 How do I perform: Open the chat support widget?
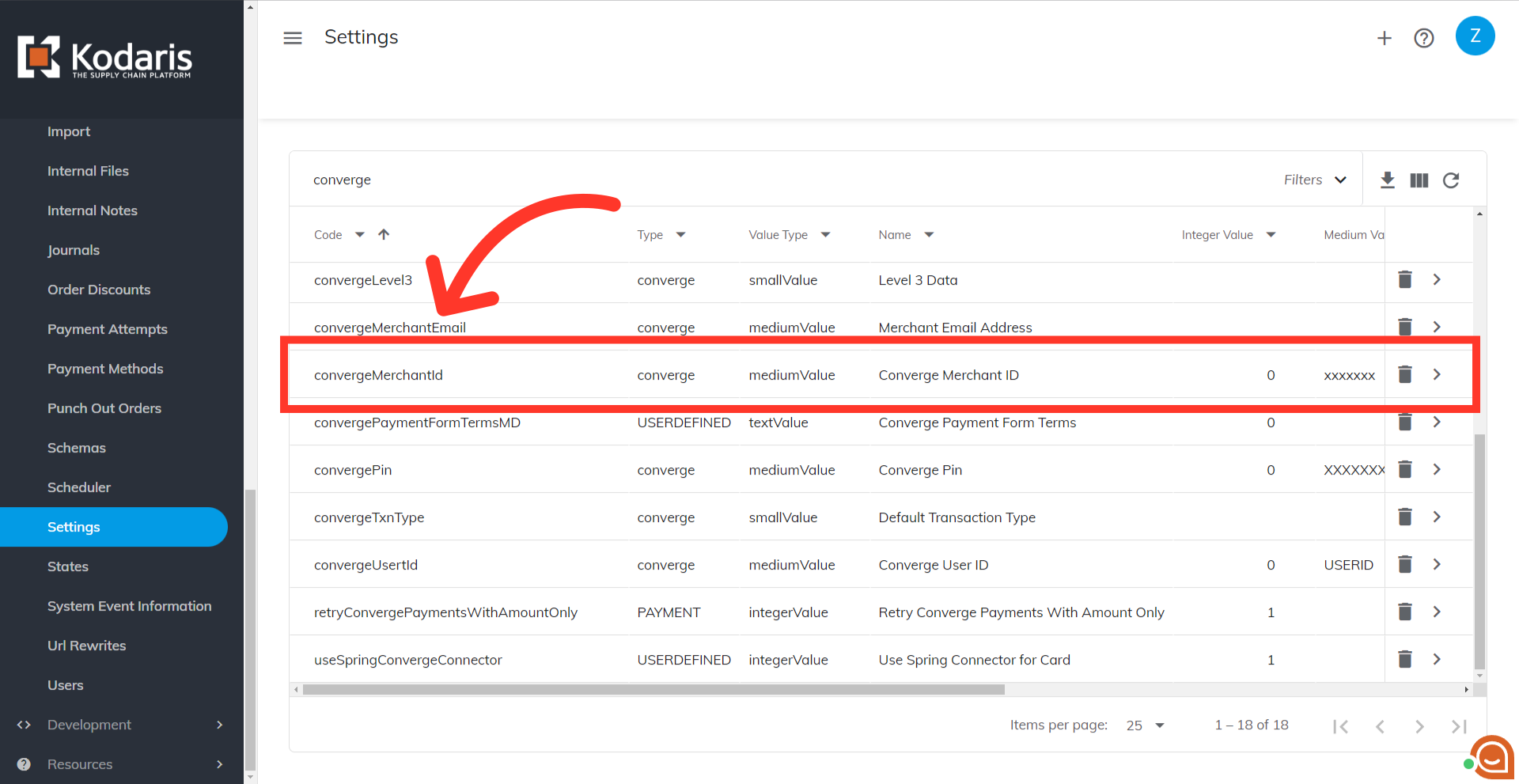(x=1492, y=758)
